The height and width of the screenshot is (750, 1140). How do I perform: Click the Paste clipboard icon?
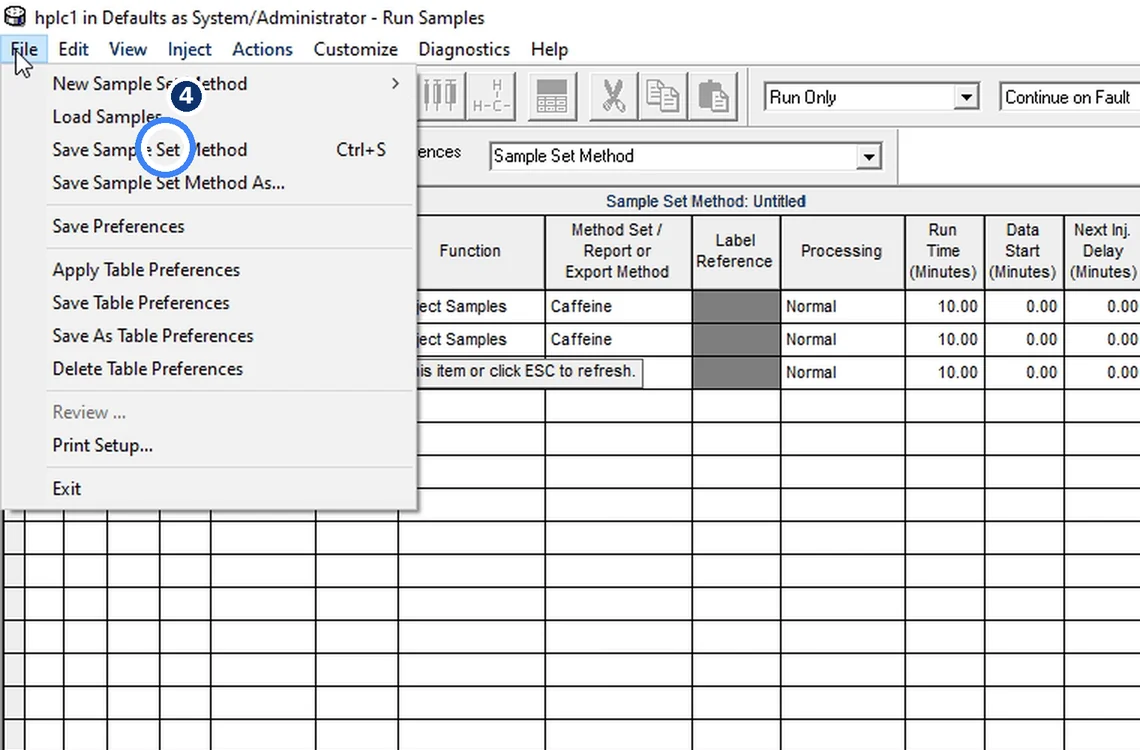click(712, 96)
